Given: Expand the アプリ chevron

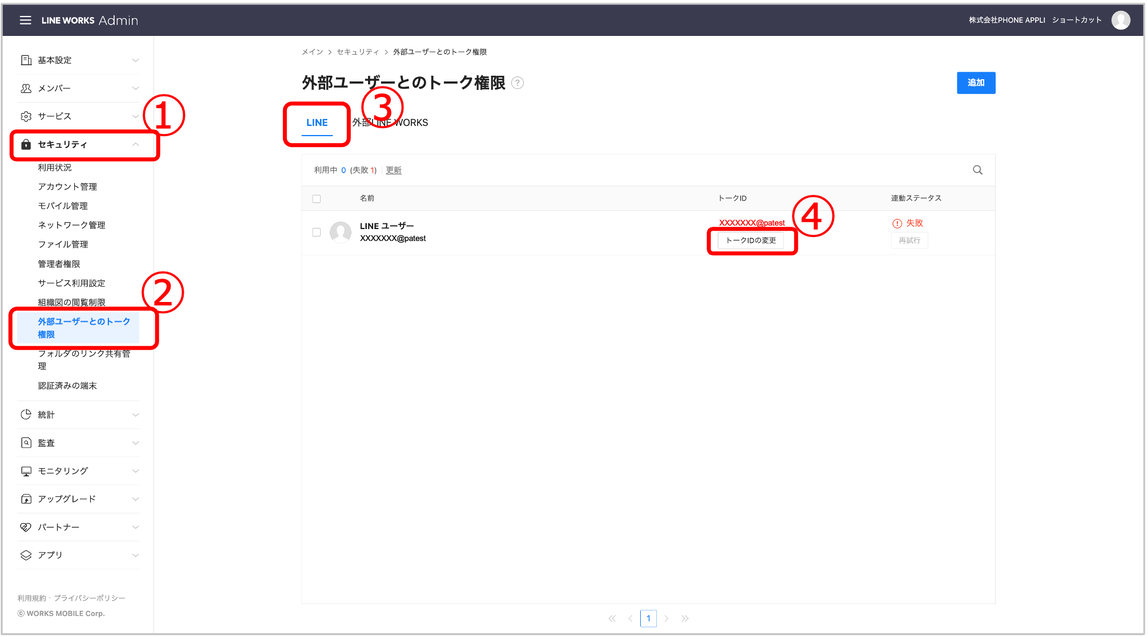Looking at the screenshot, I should pos(135,555).
